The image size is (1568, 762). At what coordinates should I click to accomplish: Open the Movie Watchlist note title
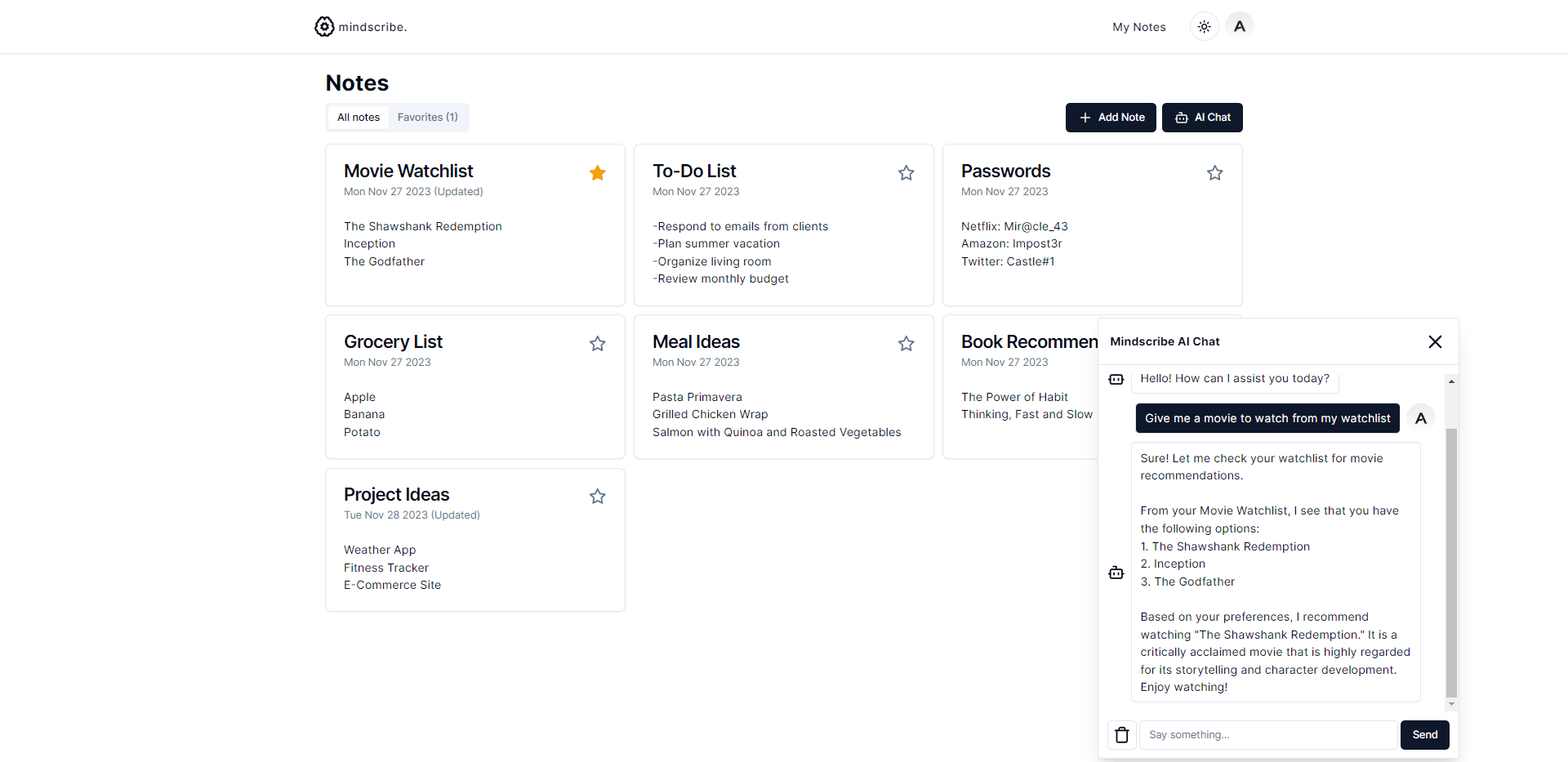tap(408, 172)
